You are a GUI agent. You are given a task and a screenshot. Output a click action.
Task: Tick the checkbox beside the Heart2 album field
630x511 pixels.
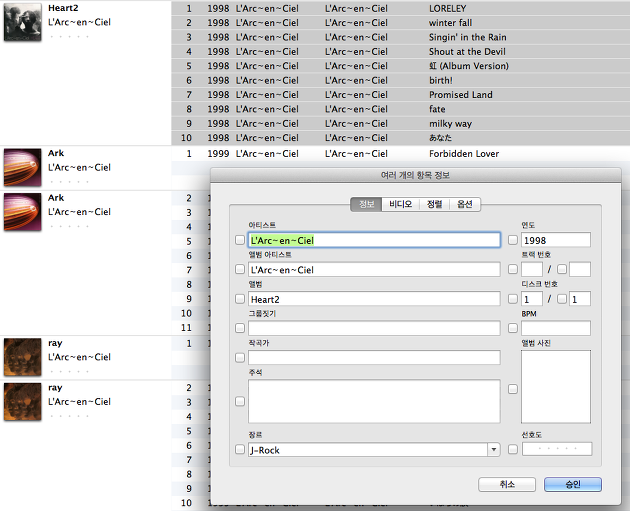pyautogui.click(x=240, y=299)
